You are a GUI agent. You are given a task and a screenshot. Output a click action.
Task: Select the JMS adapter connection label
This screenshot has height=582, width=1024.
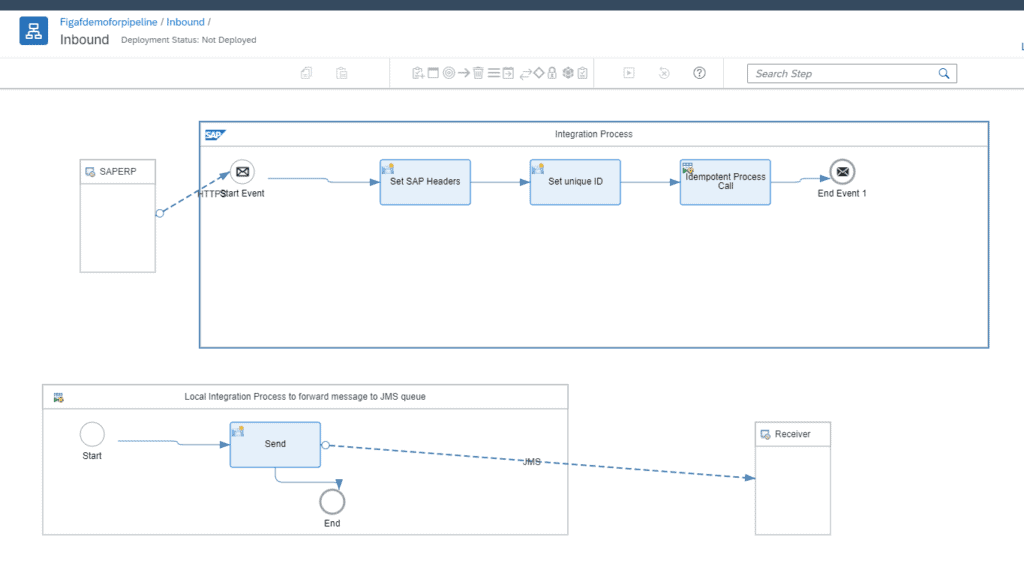tap(532, 462)
